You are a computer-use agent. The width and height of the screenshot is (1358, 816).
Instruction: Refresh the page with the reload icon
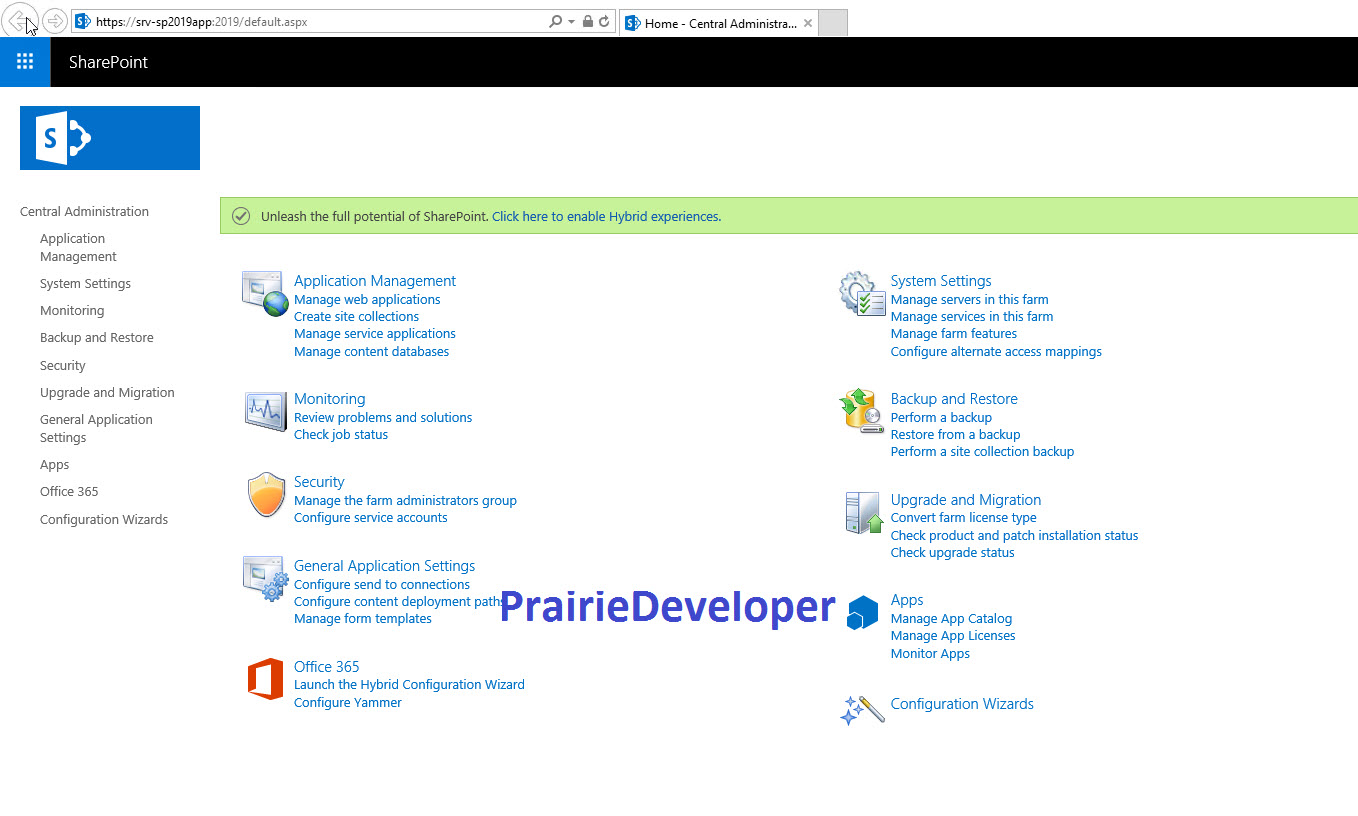[x=604, y=21]
